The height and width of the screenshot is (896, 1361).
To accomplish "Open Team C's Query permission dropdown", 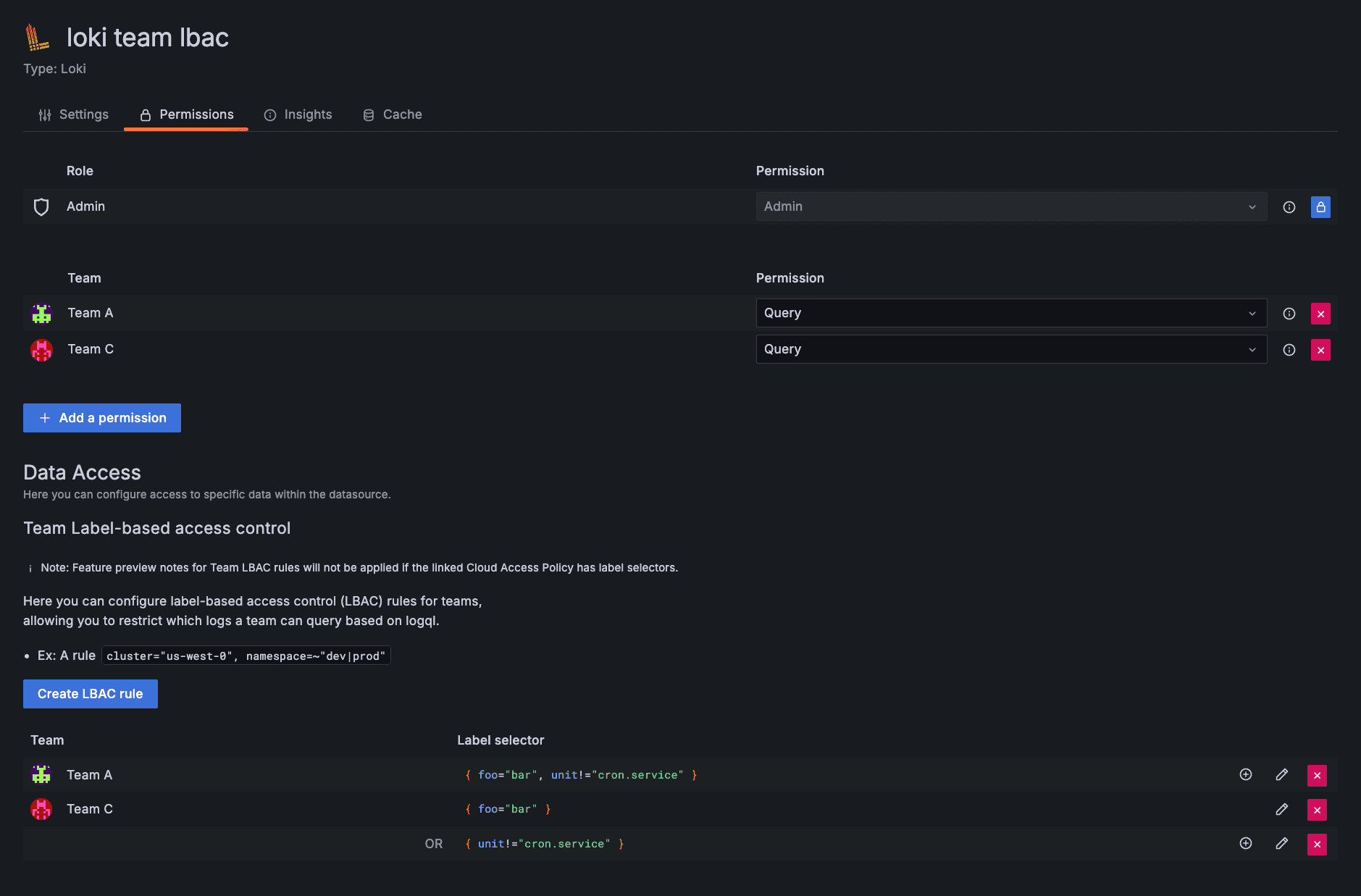I will pos(1011,349).
